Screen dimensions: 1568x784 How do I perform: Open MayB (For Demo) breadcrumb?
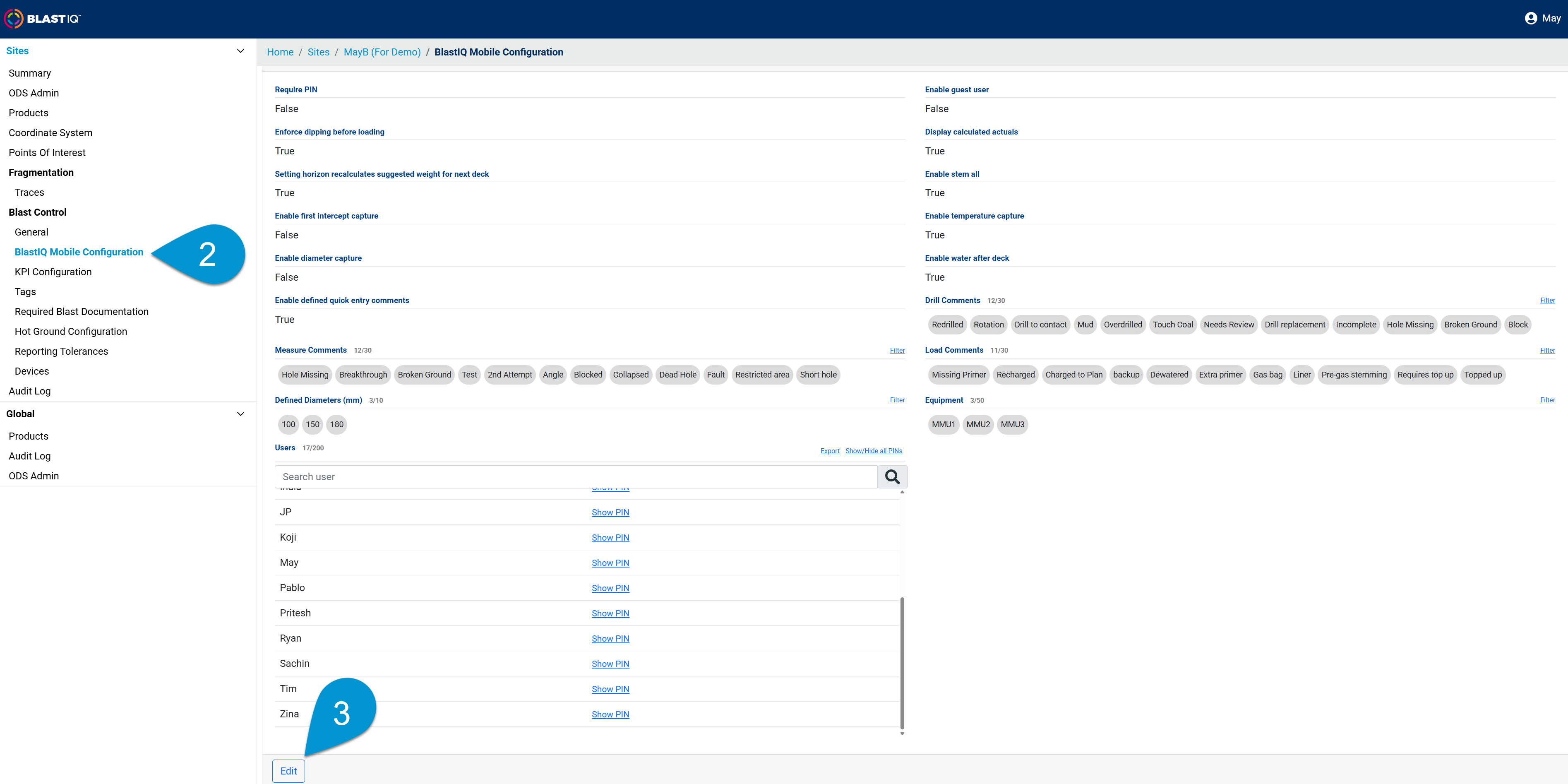coord(382,52)
